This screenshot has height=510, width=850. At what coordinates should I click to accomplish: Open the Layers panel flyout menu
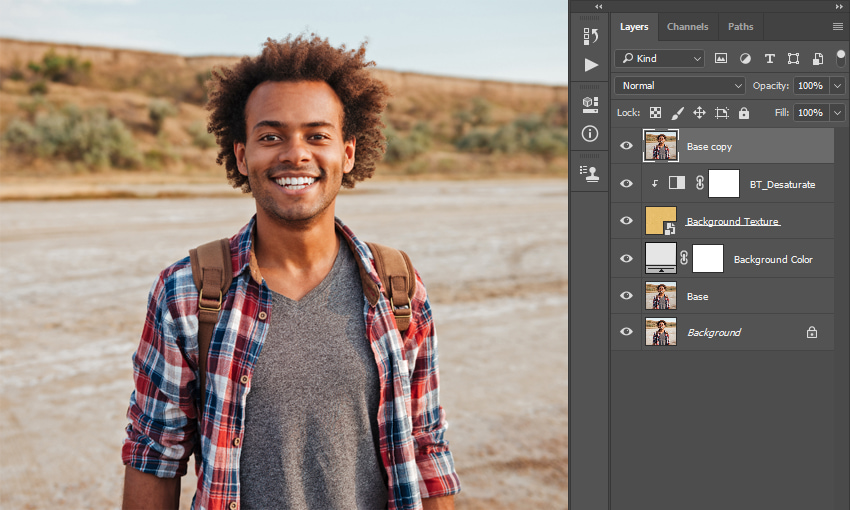point(838,27)
